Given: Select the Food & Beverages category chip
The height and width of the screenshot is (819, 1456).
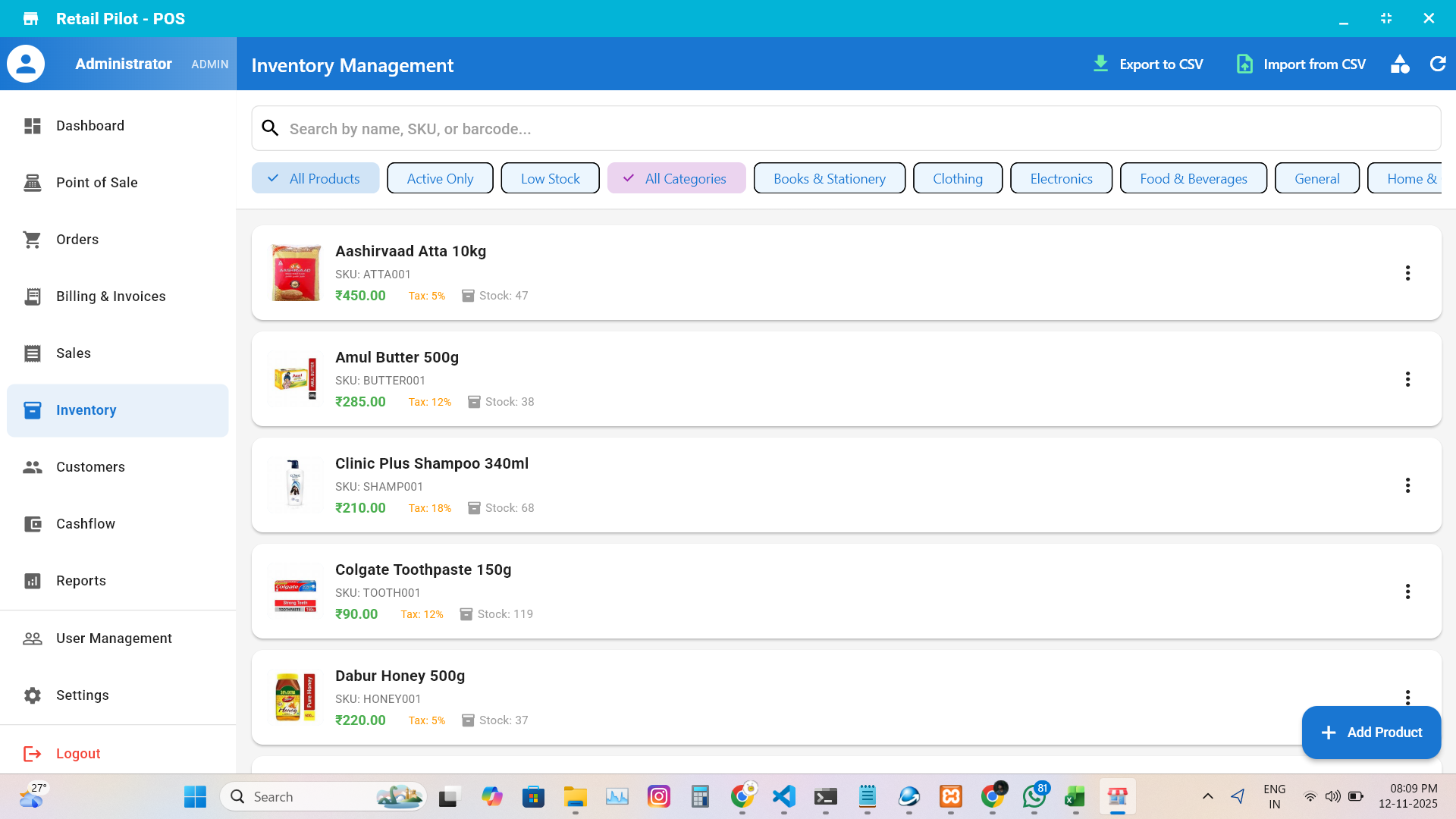Looking at the screenshot, I should [x=1193, y=178].
